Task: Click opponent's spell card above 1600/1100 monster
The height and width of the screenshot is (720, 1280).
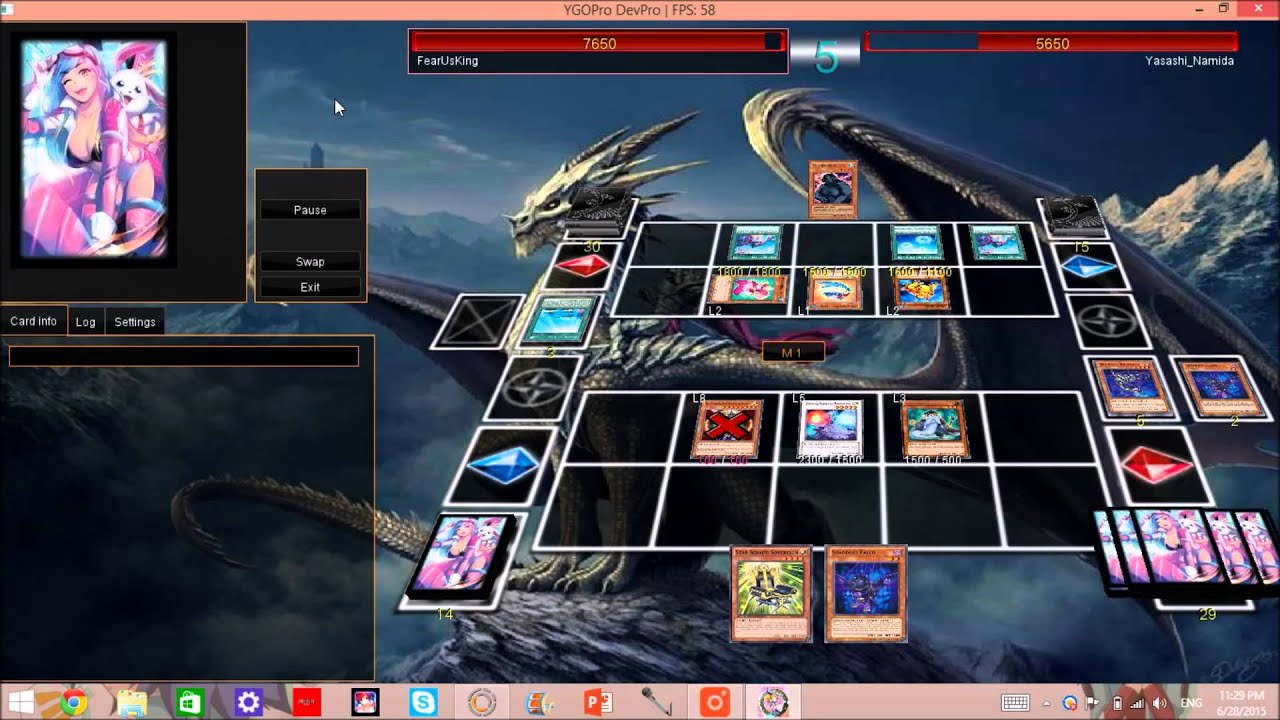Action: click(916, 243)
